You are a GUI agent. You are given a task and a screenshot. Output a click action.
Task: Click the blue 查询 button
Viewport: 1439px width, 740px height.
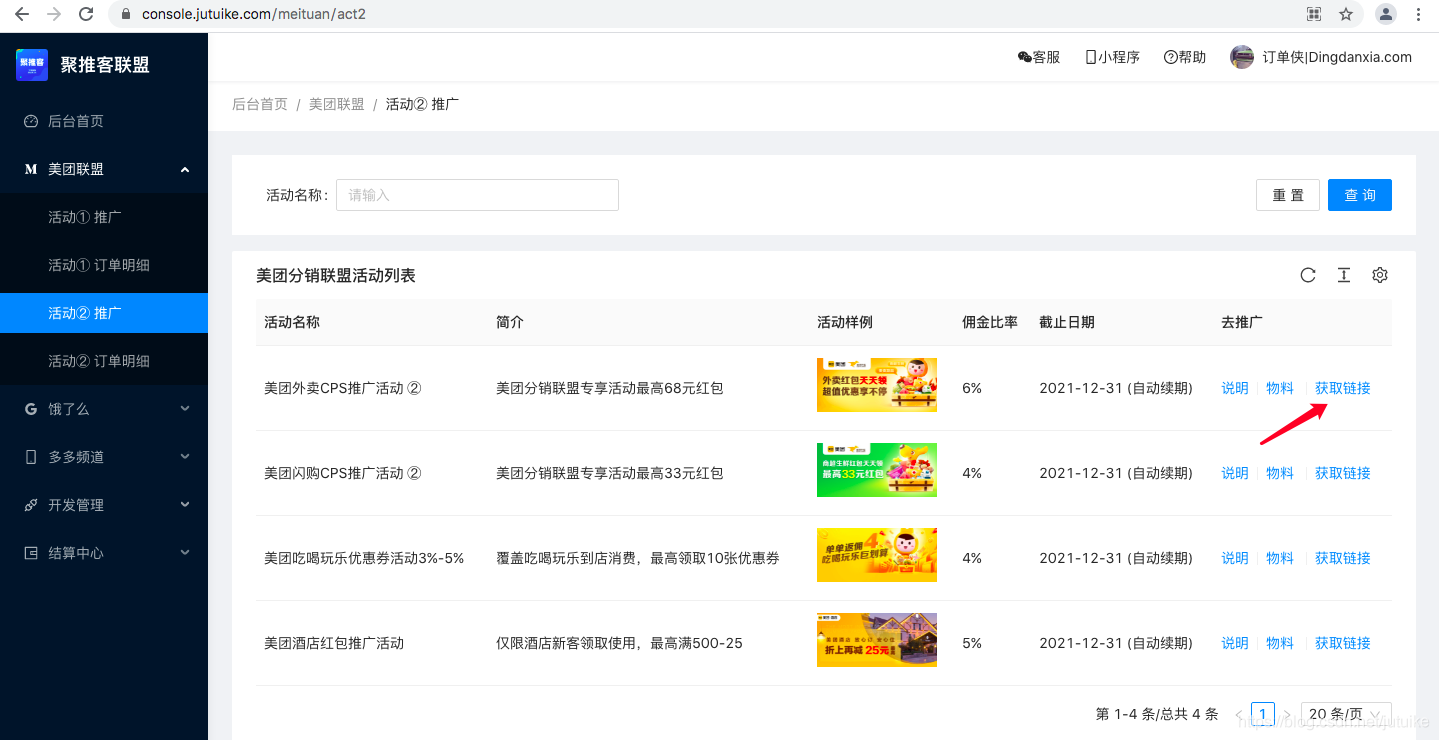point(1360,195)
